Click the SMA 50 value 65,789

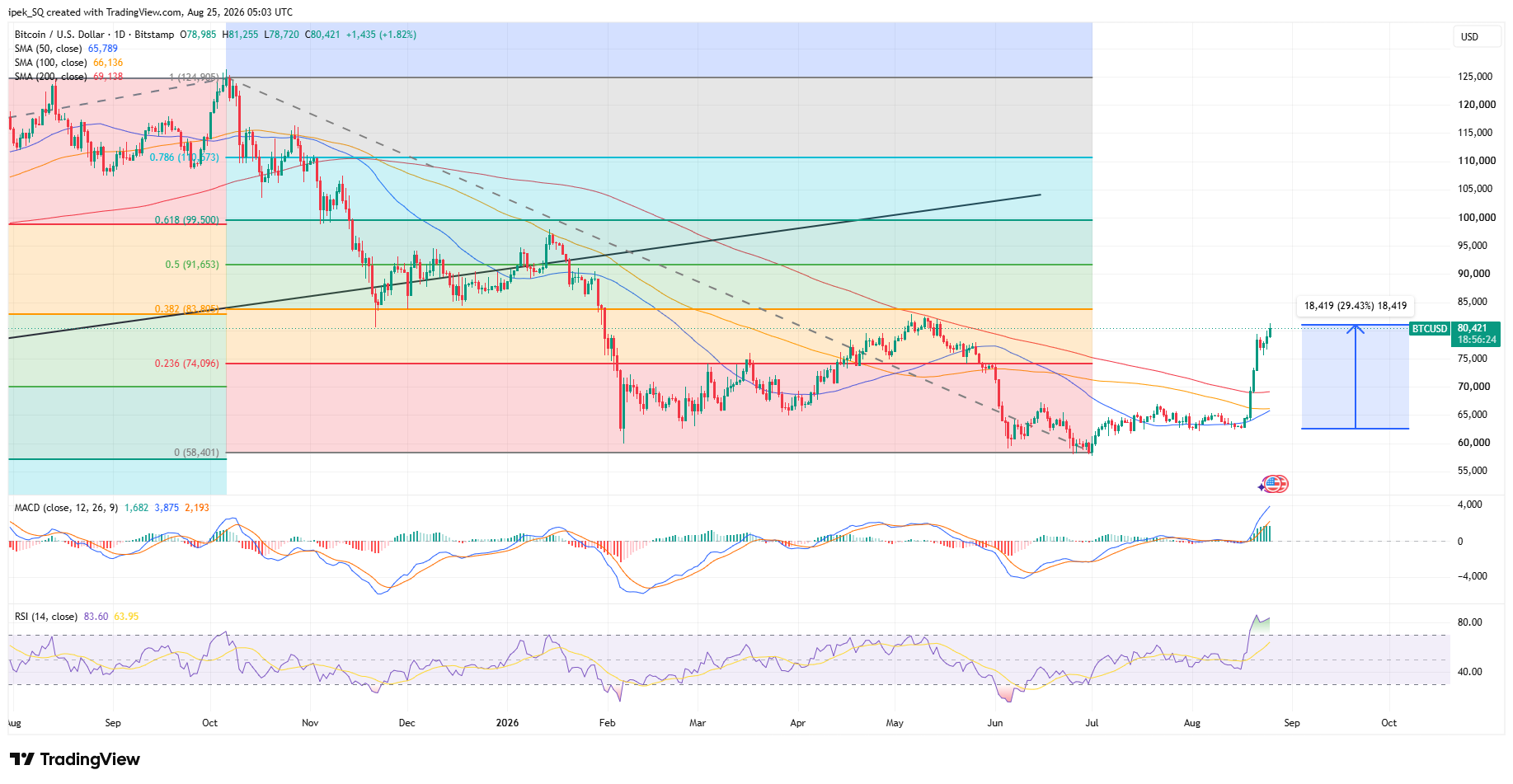coord(104,49)
